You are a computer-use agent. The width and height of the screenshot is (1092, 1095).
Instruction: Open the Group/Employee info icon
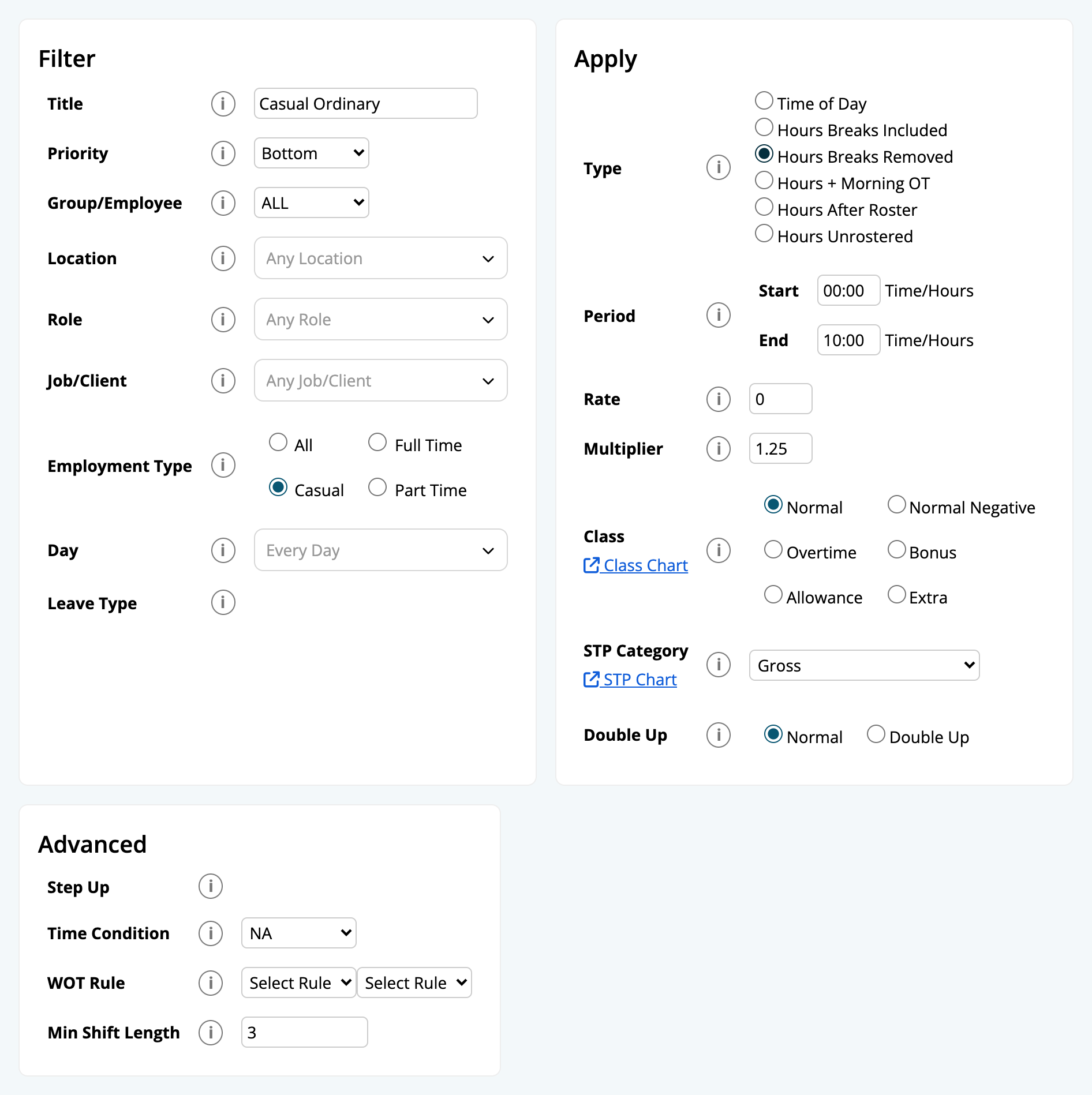coord(223,203)
